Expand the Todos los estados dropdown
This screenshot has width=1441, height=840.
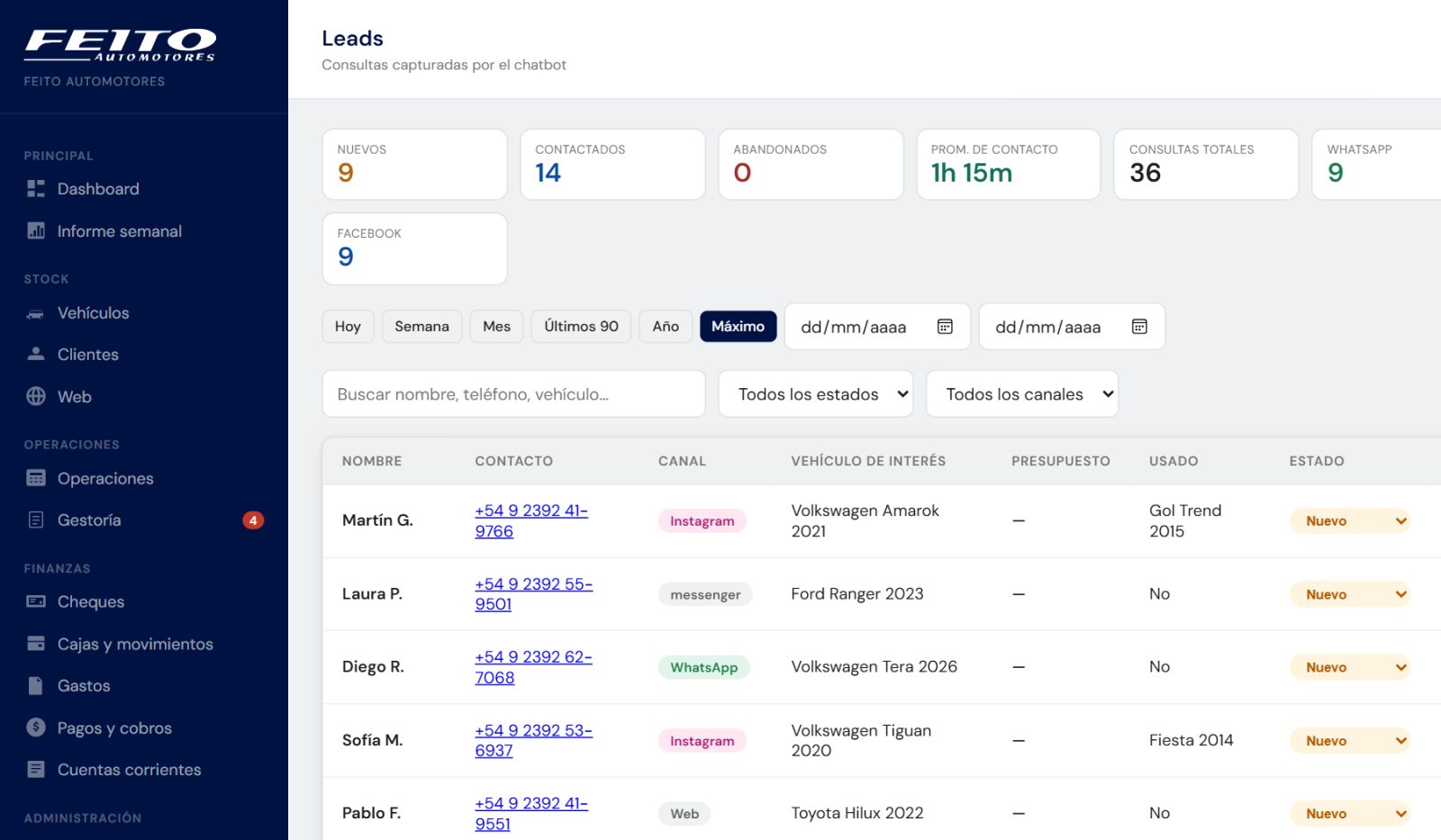(815, 394)
